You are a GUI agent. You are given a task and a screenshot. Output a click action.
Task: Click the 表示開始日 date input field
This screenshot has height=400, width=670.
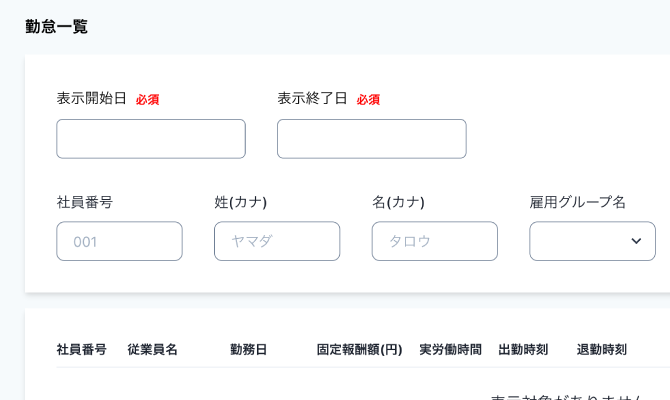(151, 139)
